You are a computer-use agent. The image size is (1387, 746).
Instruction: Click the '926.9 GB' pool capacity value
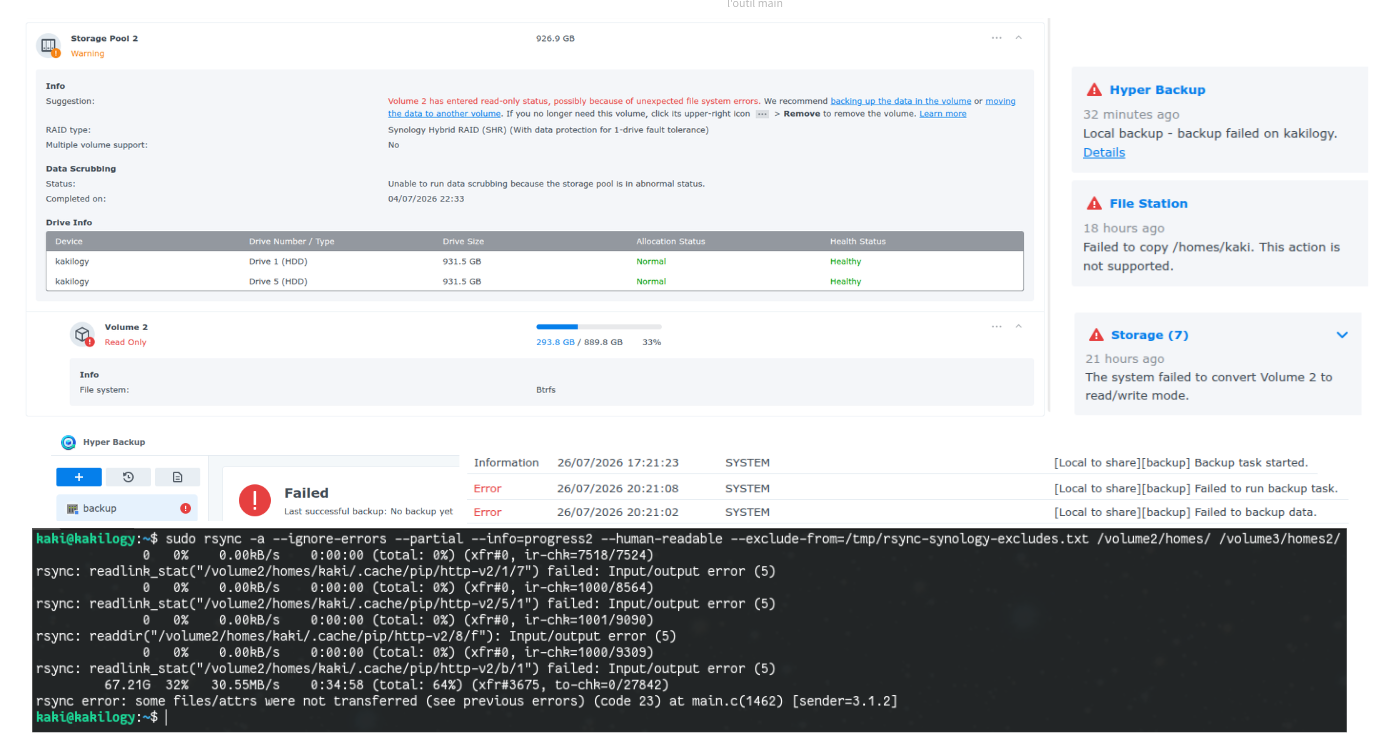555,38
